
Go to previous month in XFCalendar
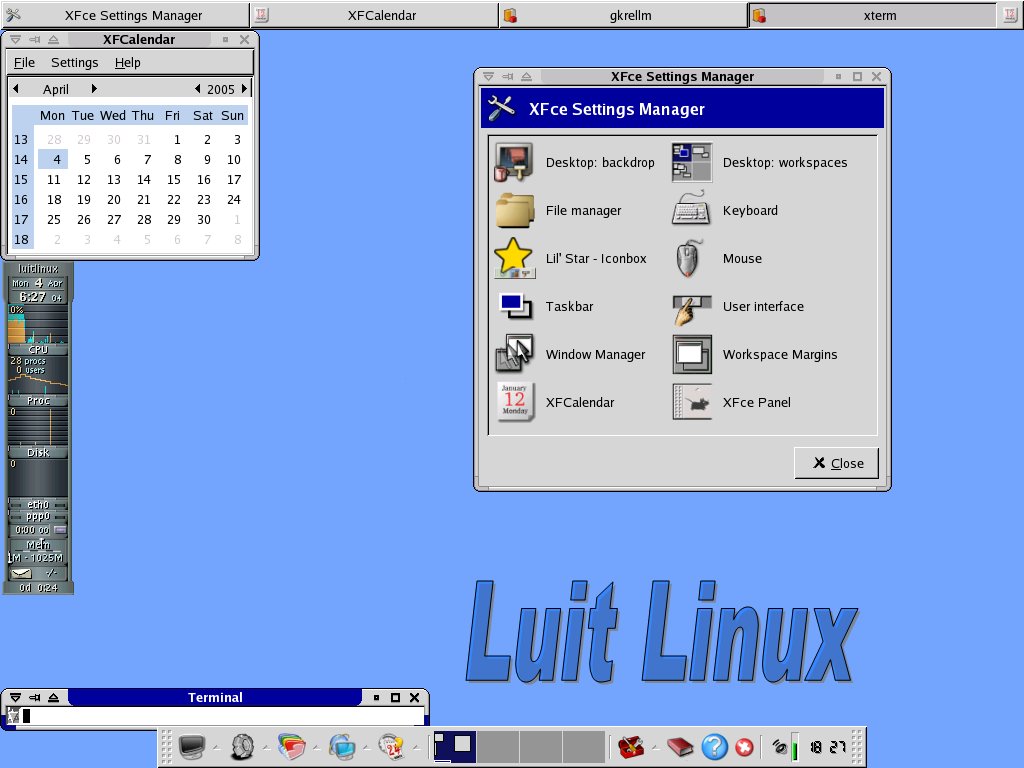16,88
